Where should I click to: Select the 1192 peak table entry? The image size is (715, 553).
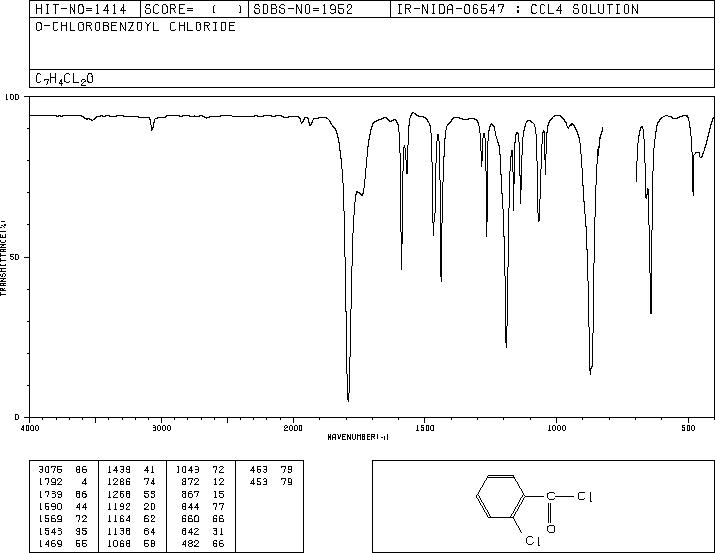[x=119, y=506]
